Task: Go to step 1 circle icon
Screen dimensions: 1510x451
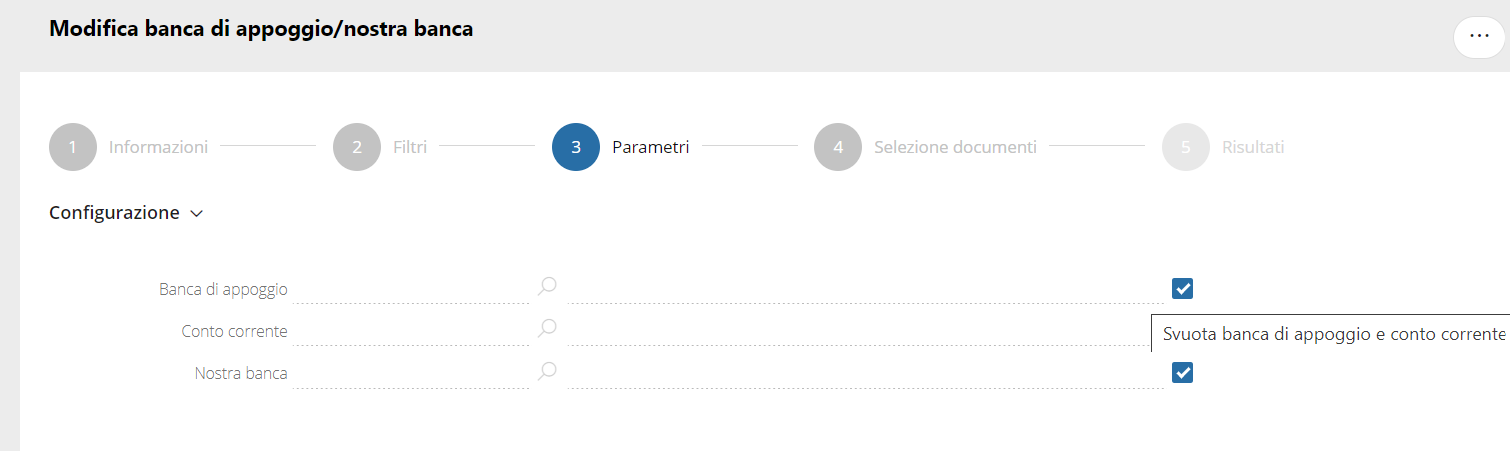Action: coord(72,147)
